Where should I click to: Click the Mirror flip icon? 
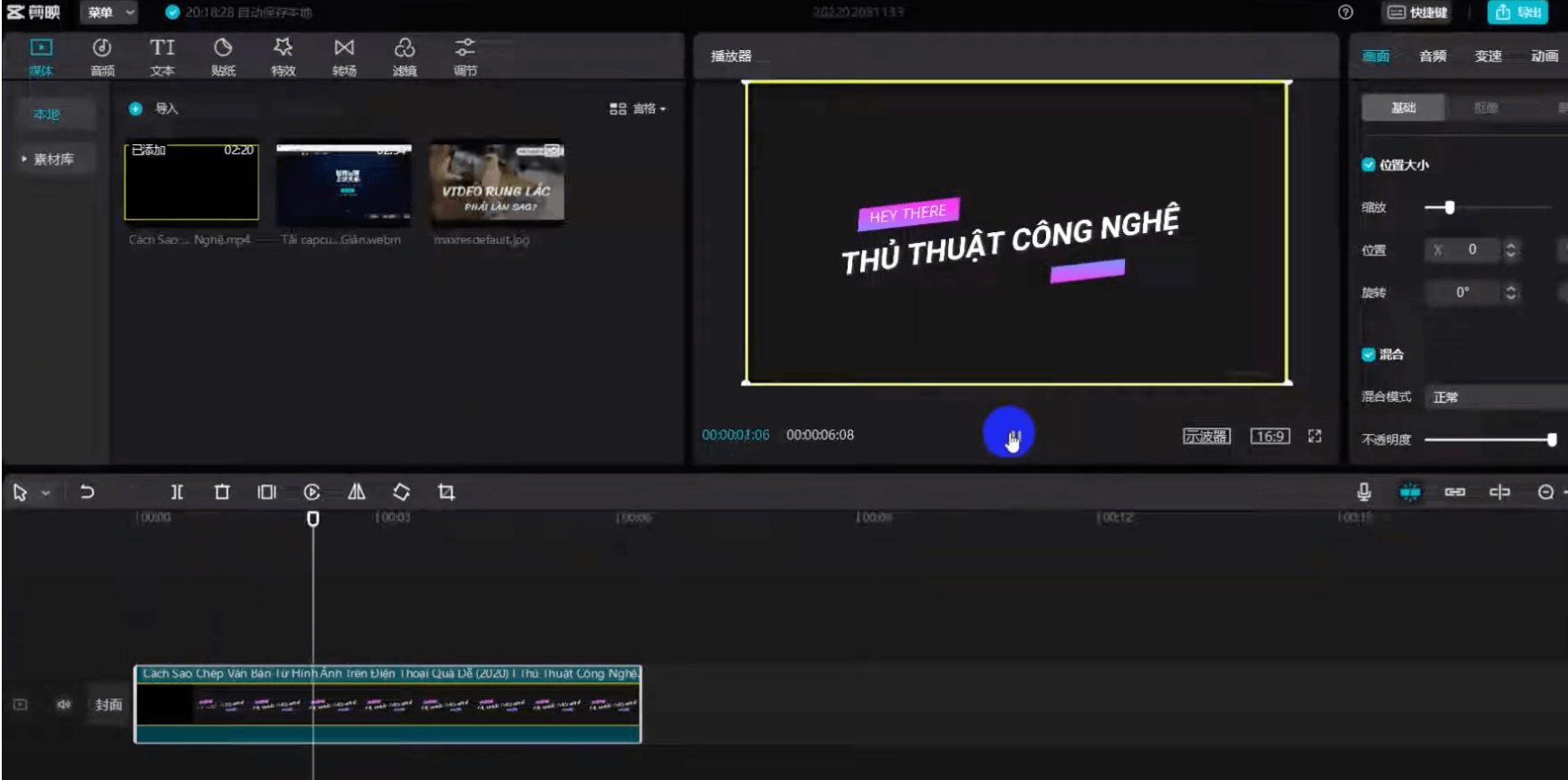coord(356,491)
